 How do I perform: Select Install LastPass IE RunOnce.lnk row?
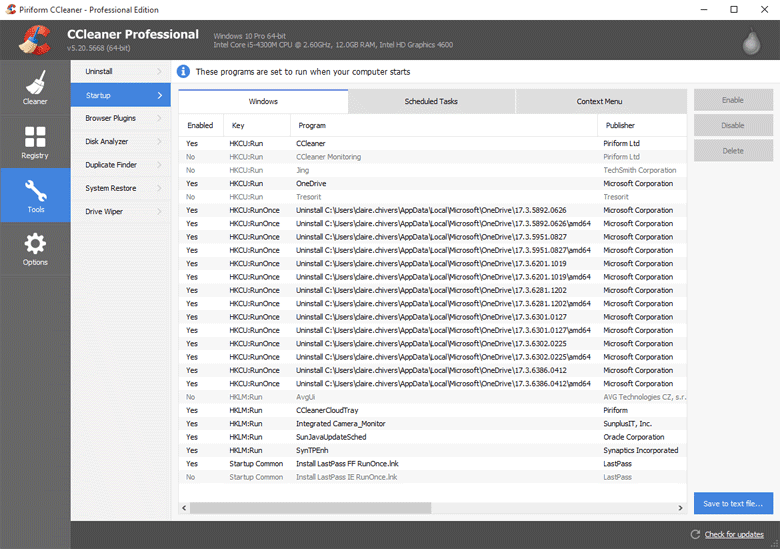tap(432, 477)
